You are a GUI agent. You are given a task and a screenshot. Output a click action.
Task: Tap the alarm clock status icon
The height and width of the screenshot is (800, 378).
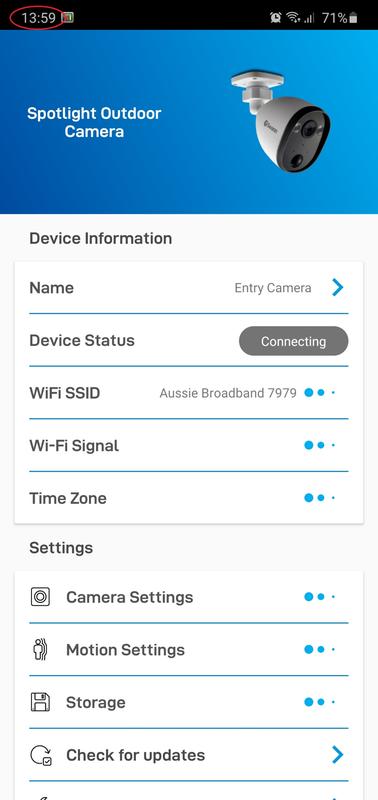(276, 18)
